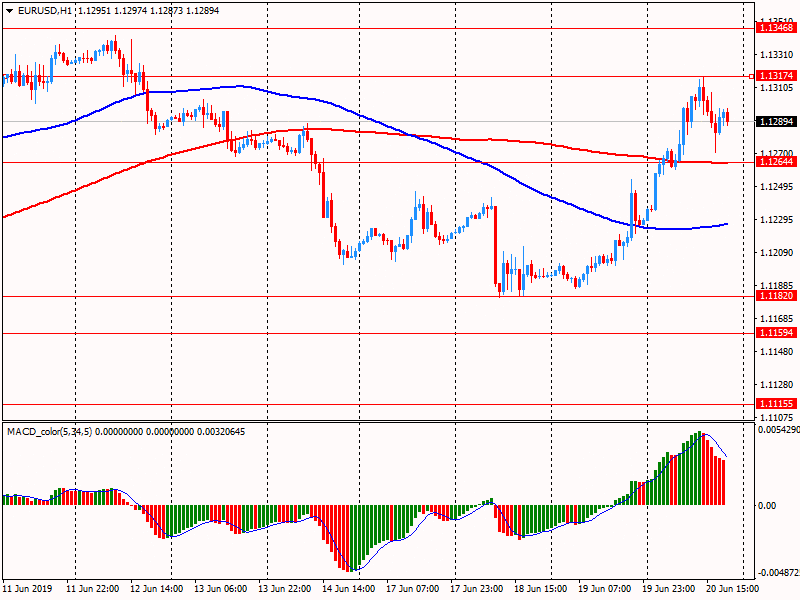Click the 0.00 MACD scale value
The width and height of the screenshot is (800, 600).
[x=767, y=506]
